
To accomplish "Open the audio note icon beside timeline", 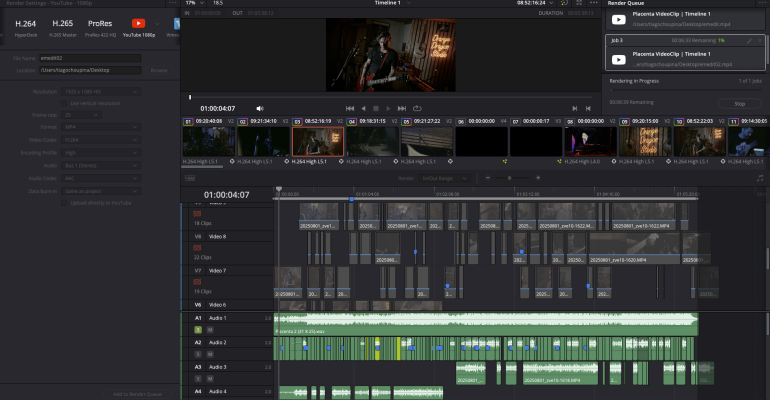I will pos(760,178).
